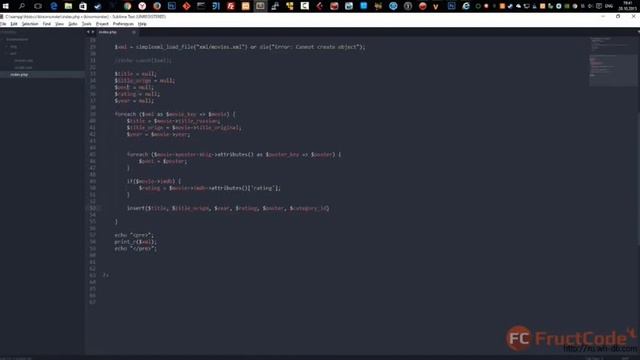This screenshot has width=640, height=360.
Task: Open the Selection menu
Action: [30, 24]
